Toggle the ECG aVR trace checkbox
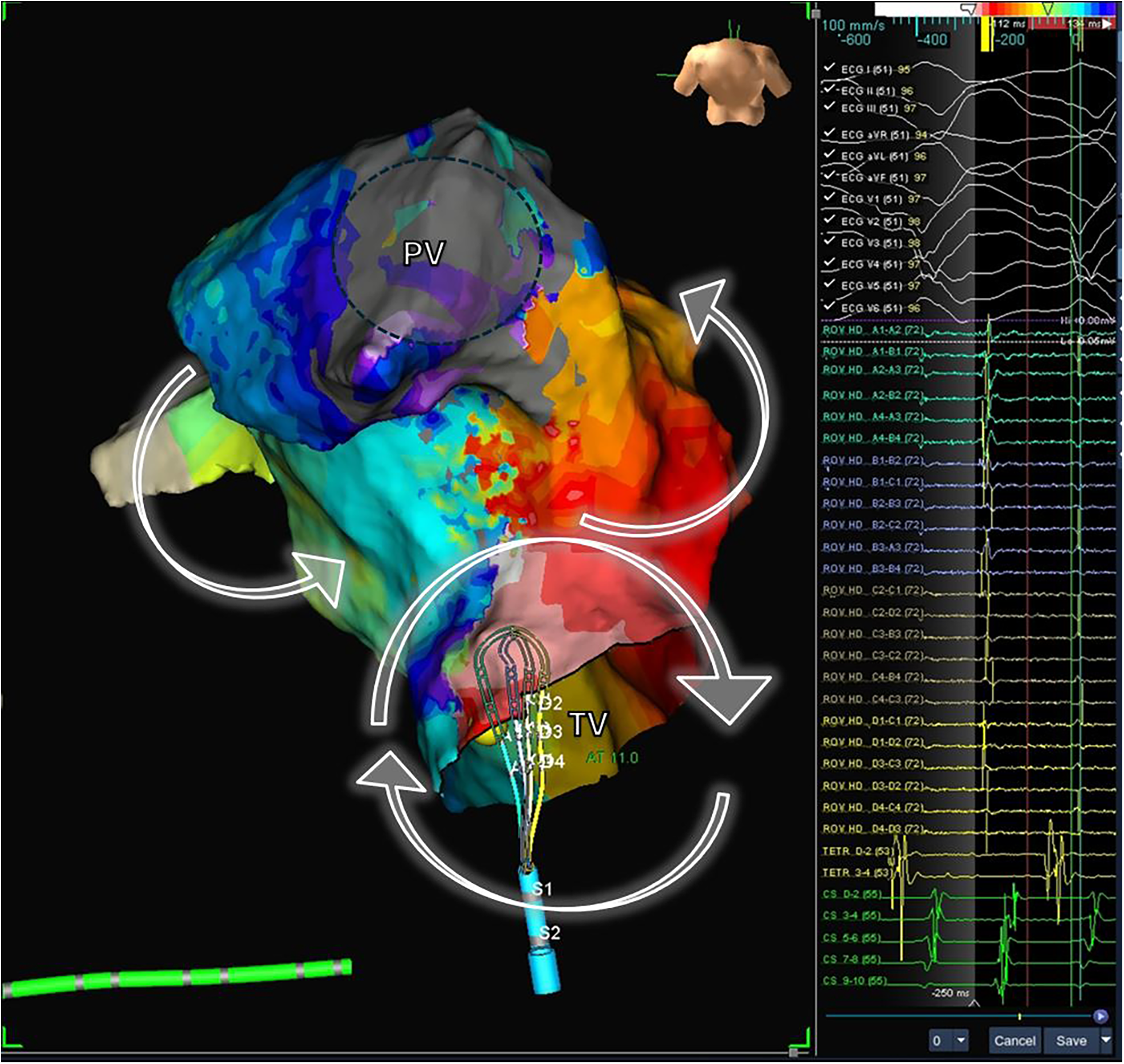1124x1064 pixels. coord(828,133)
